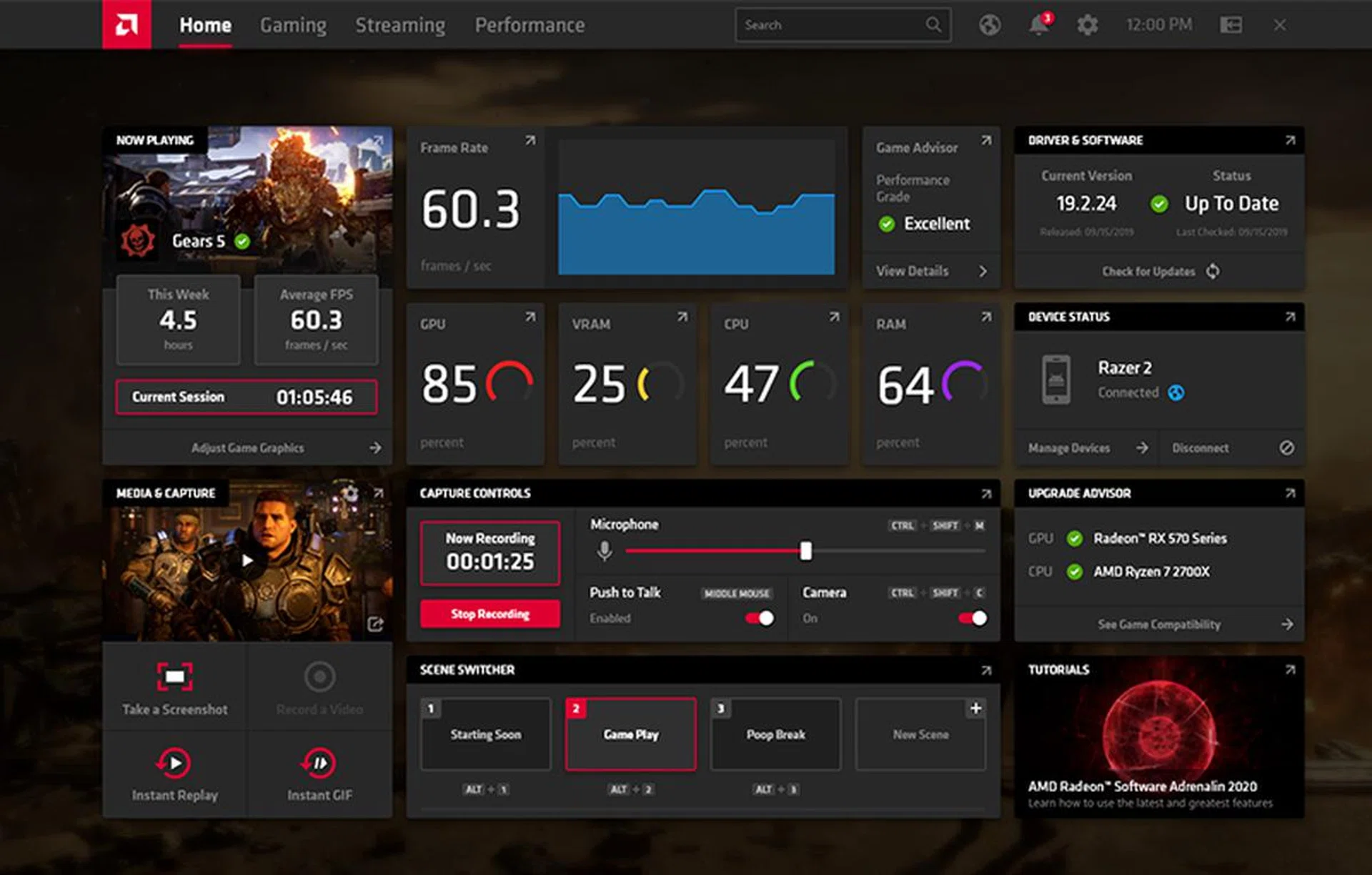1372x875 pixels.
Task: Open the Performance tab
Action: (530, 25)
